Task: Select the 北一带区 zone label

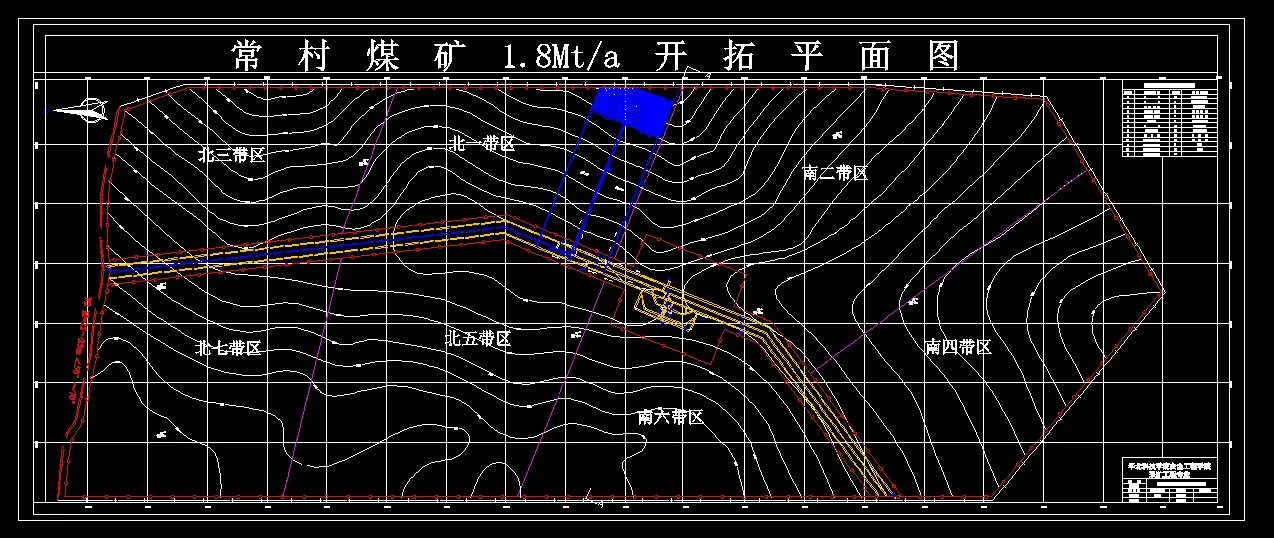Action: tap(482, 144)
